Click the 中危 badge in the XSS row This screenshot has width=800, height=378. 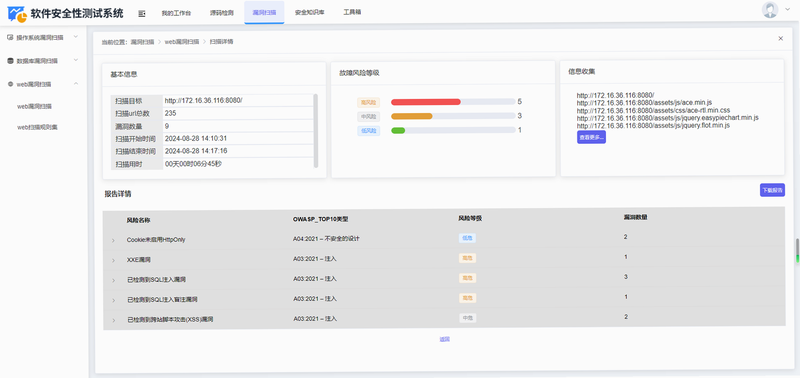click(x=467, y=318)
